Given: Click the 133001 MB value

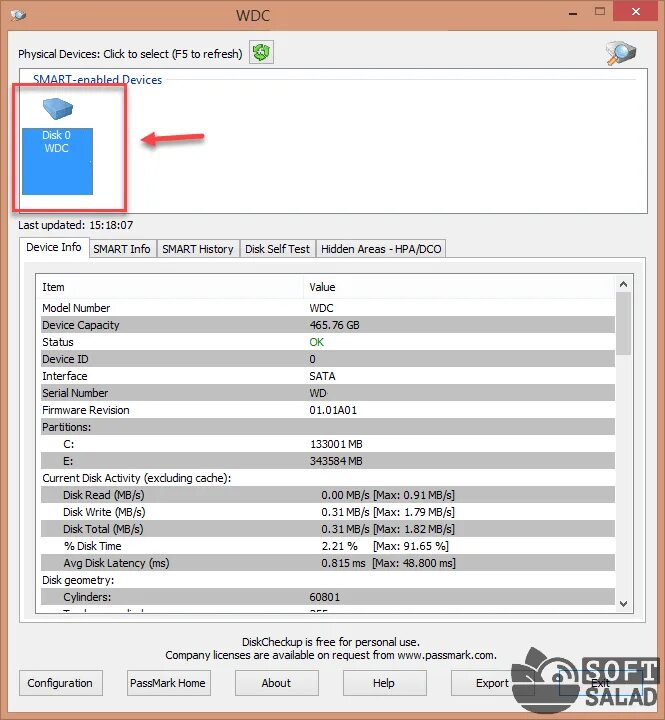Looking at the screenshot, I should (336, 444).
